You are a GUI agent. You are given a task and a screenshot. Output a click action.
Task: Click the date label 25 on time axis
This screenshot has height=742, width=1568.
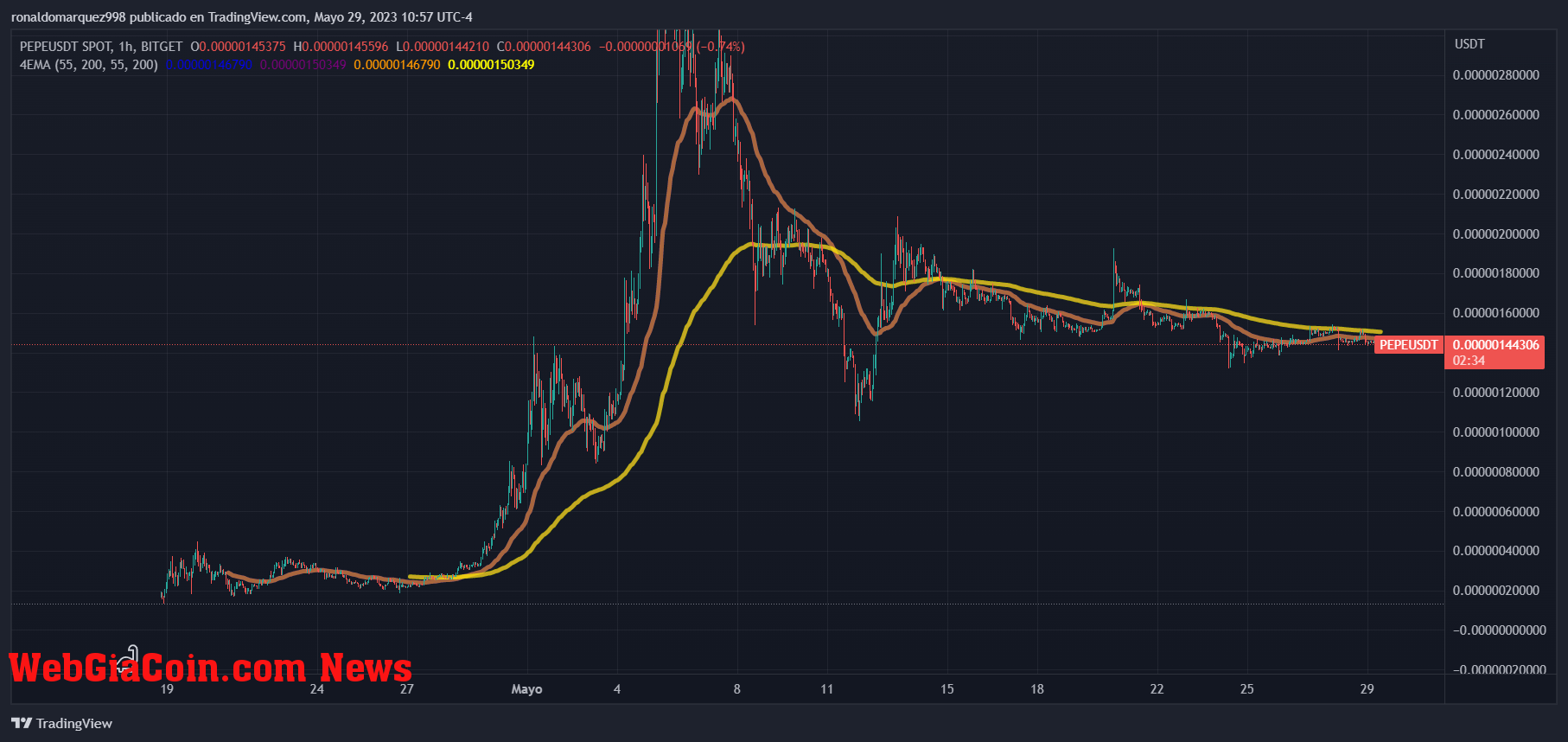click(1247, 689)
